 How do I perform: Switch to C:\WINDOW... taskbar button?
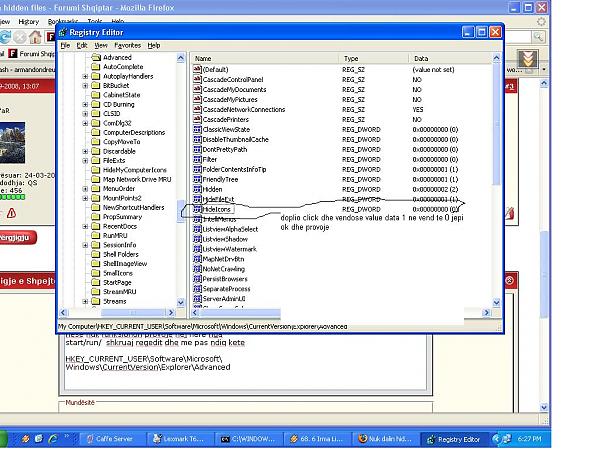pyautogui.click(x=248, y=439)
